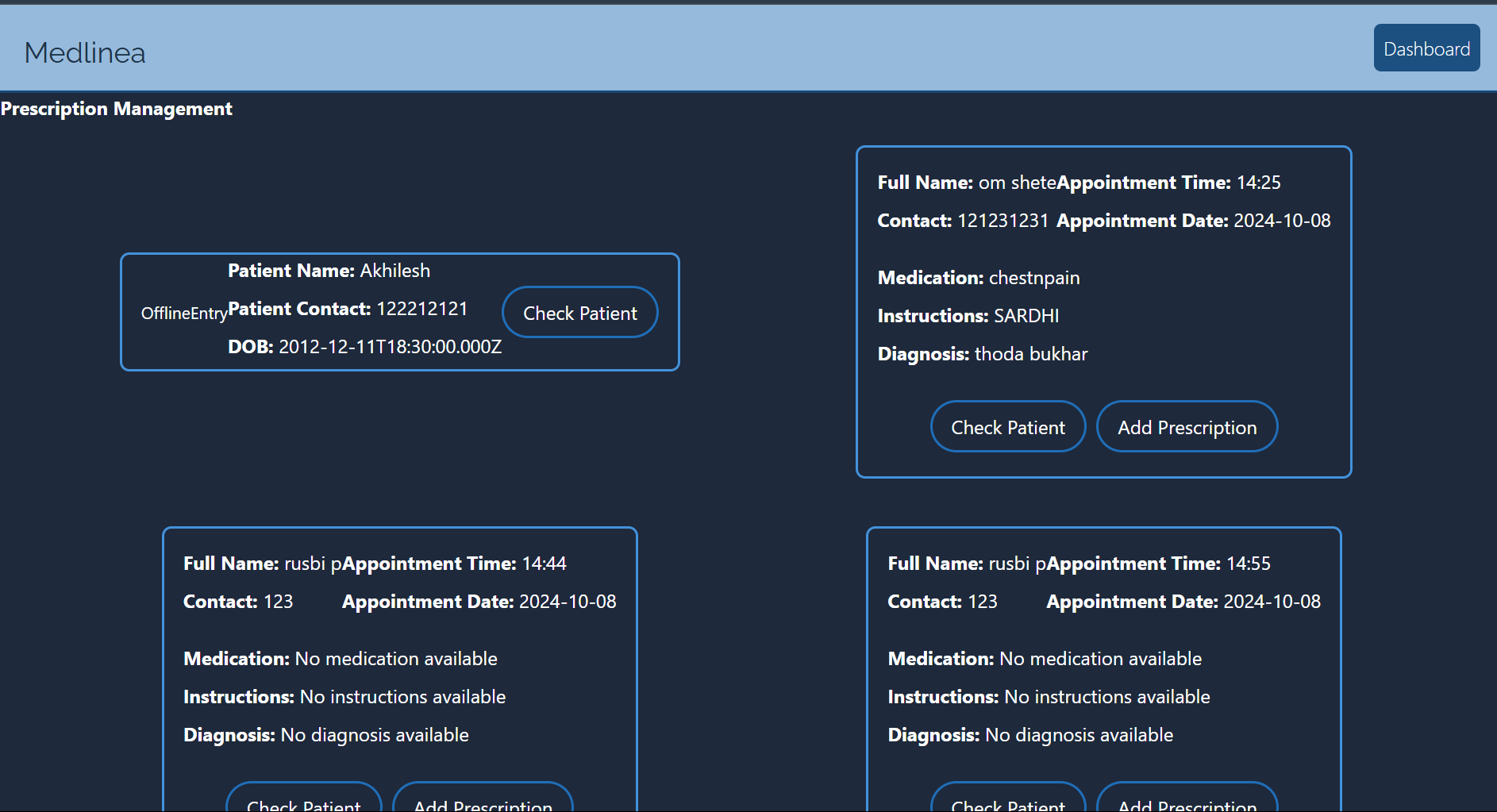1497x812 pixels.
Task: Click diagnosis thoda bukhar text
Action: click(1031, 354)
